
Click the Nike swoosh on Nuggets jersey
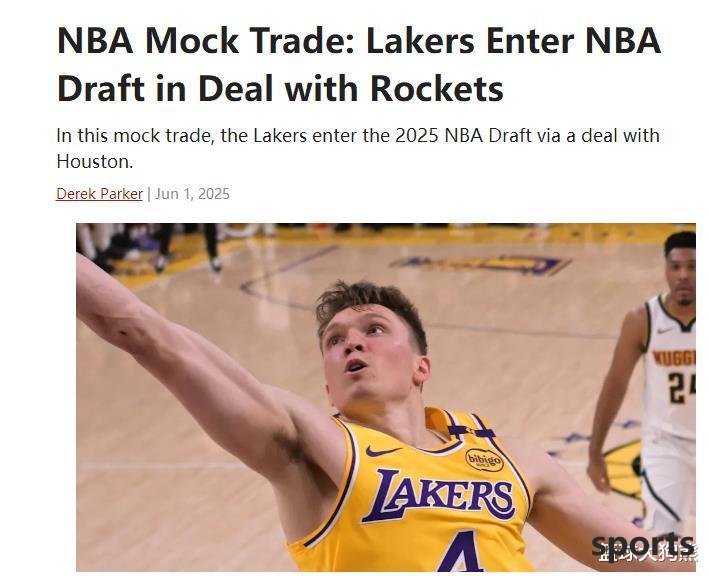click(665, 330)
